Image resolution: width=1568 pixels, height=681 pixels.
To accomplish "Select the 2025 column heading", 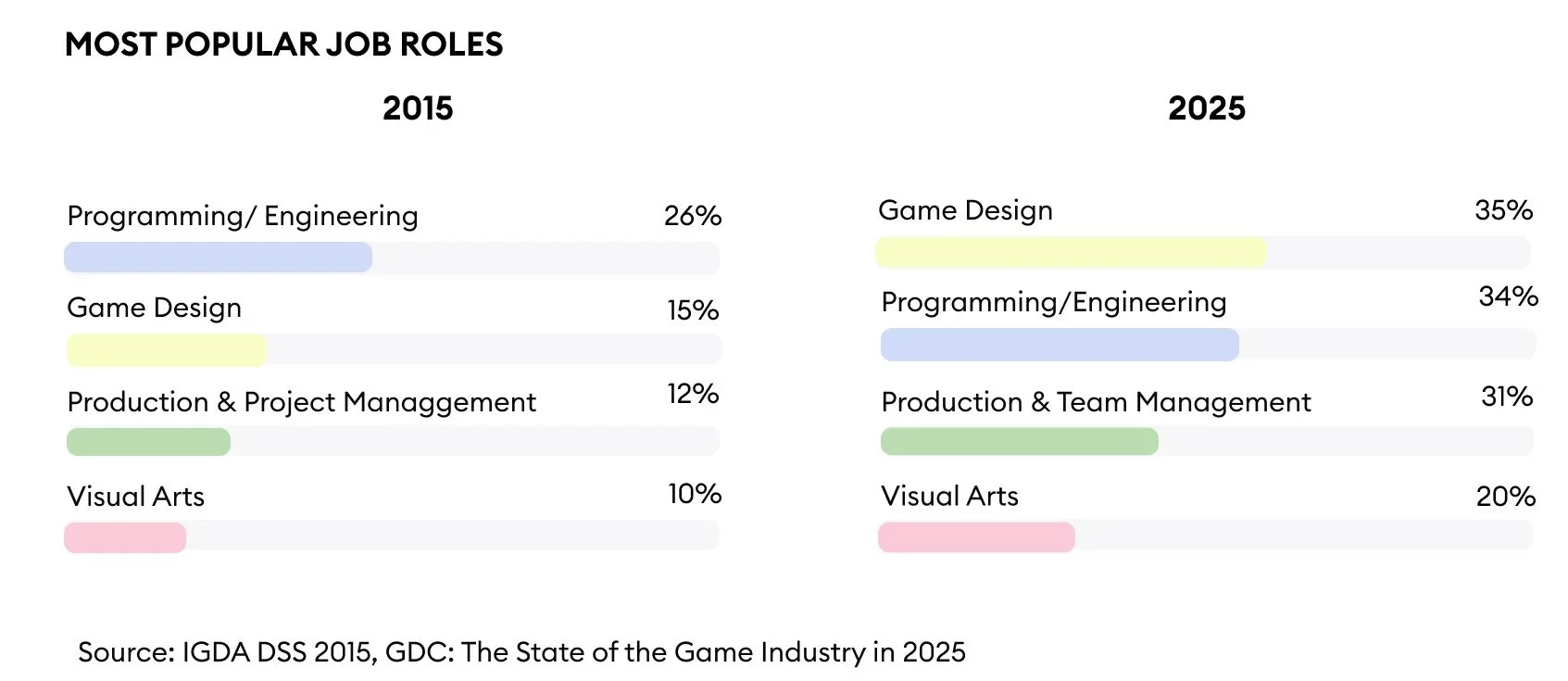I will [1207, 108].
